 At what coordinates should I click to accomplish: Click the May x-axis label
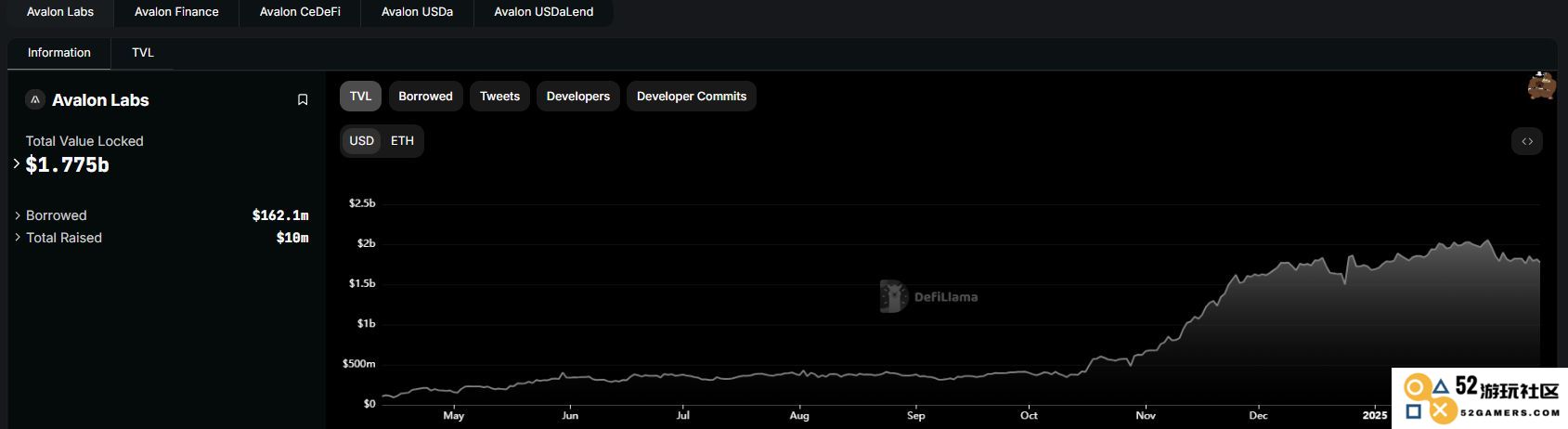[454, 415]
